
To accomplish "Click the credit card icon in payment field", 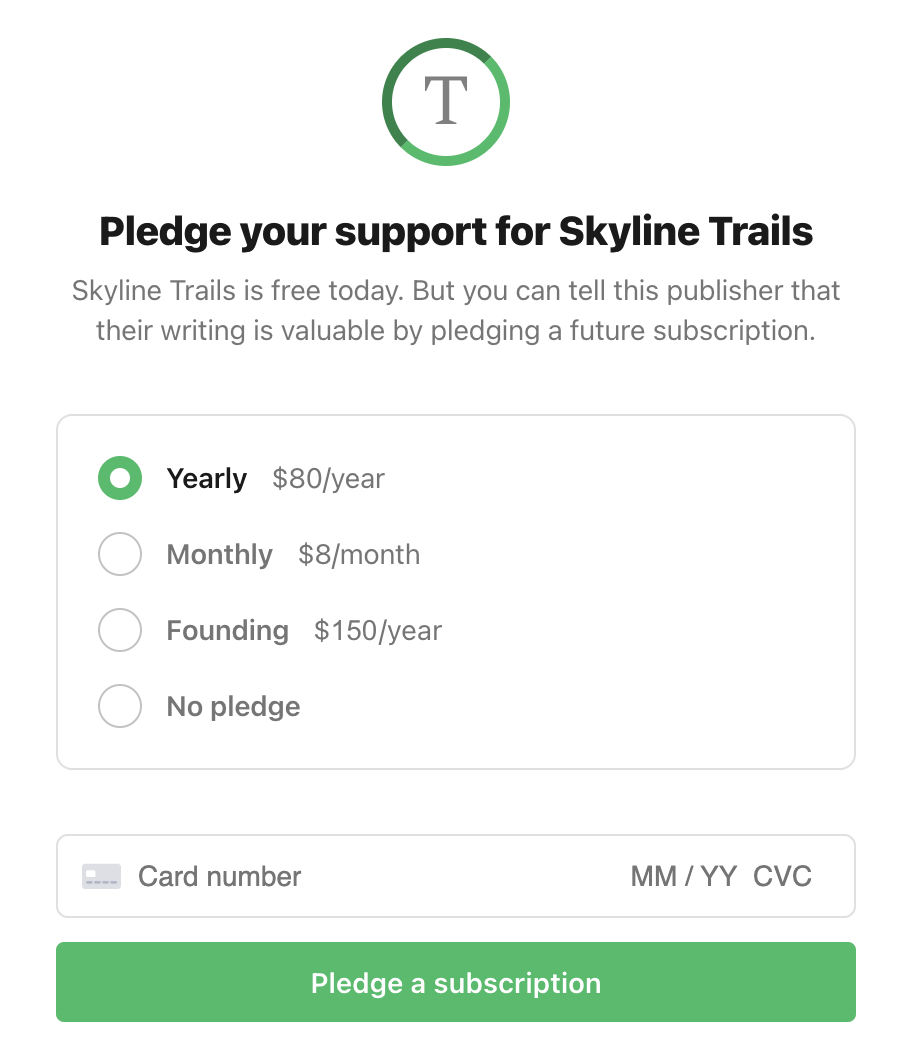I will click(101, 876).
